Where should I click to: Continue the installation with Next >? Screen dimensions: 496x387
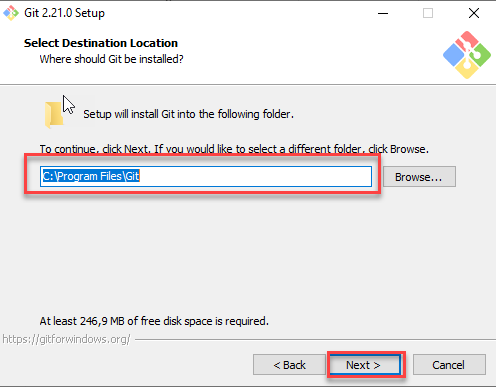pyautogui.click(x=365, y=365)
